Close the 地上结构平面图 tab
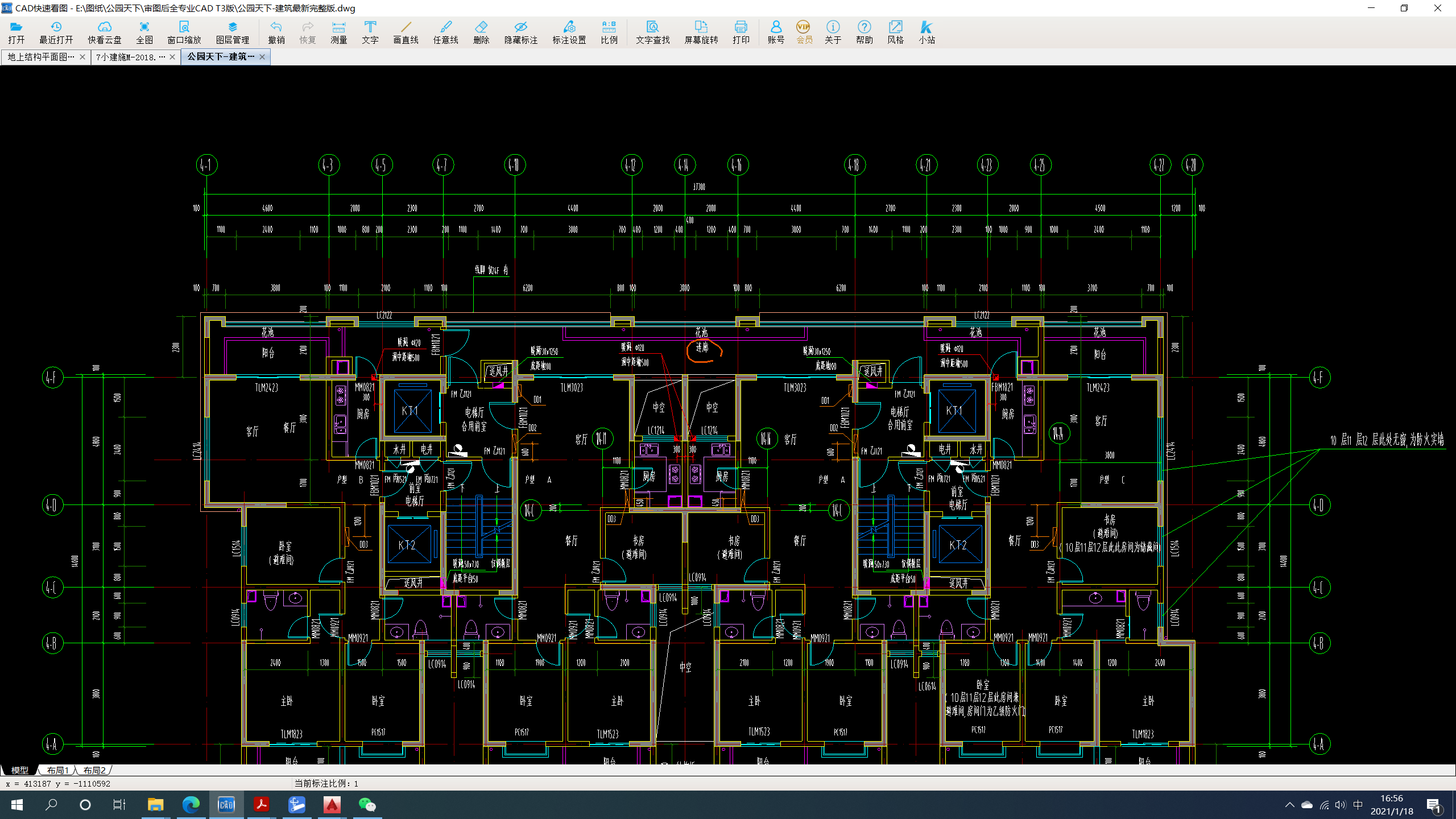 pos(82,57)
